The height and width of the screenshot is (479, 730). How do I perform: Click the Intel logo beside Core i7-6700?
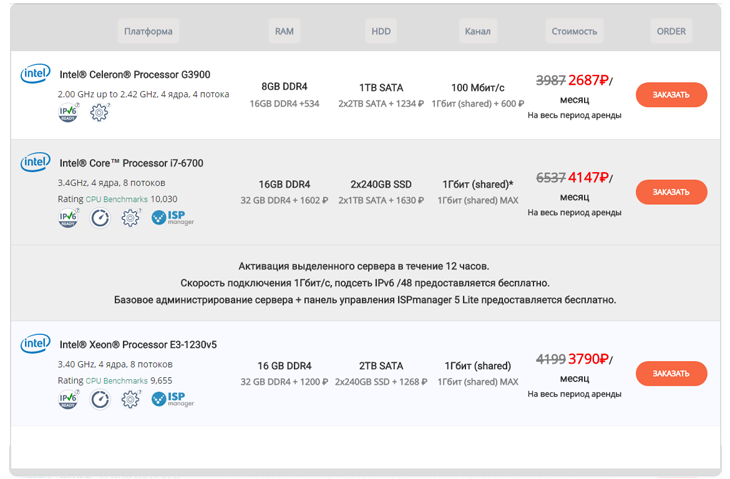pos(35,162)
